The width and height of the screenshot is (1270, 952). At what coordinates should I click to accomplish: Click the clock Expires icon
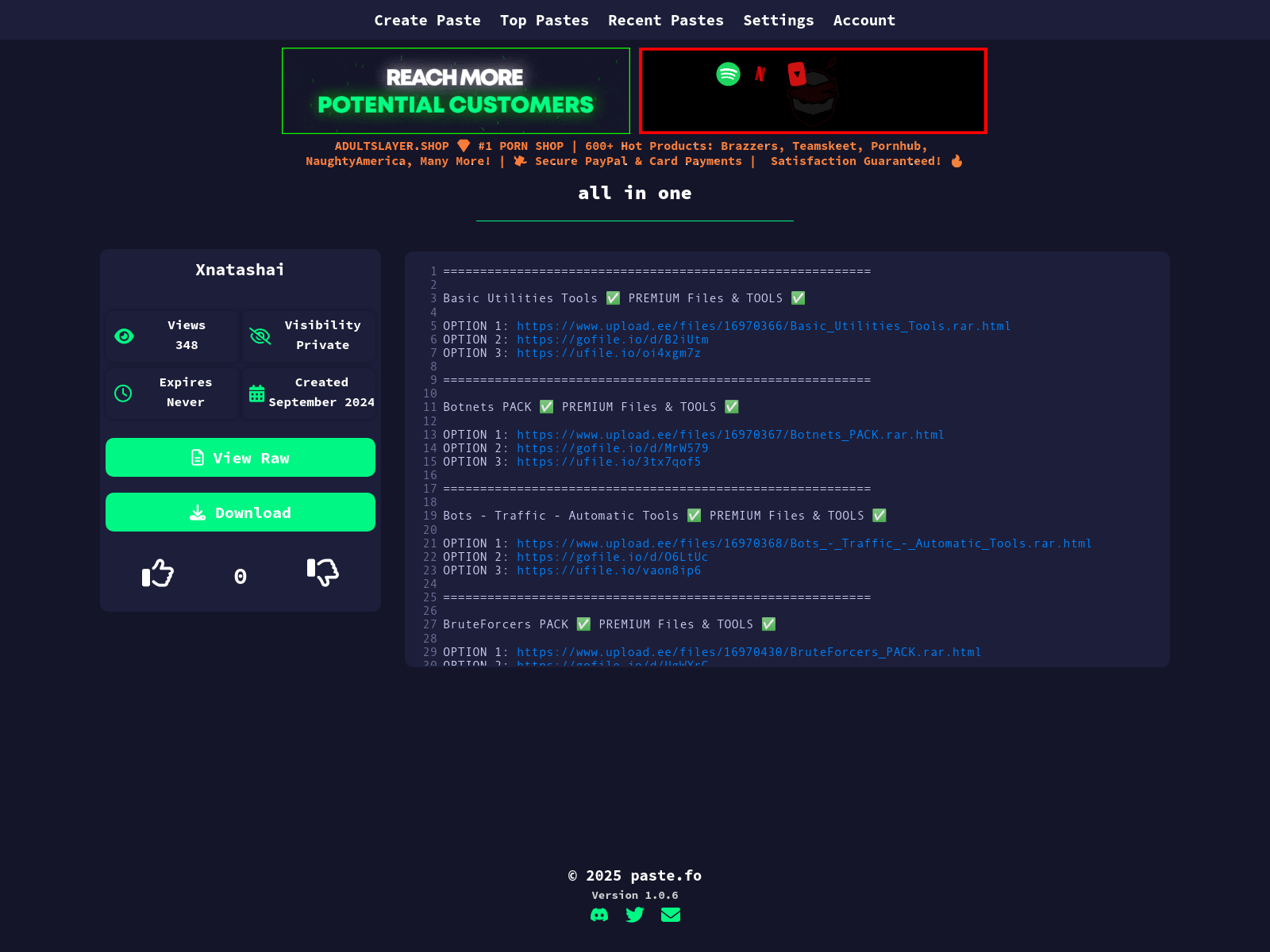(123, 393)
